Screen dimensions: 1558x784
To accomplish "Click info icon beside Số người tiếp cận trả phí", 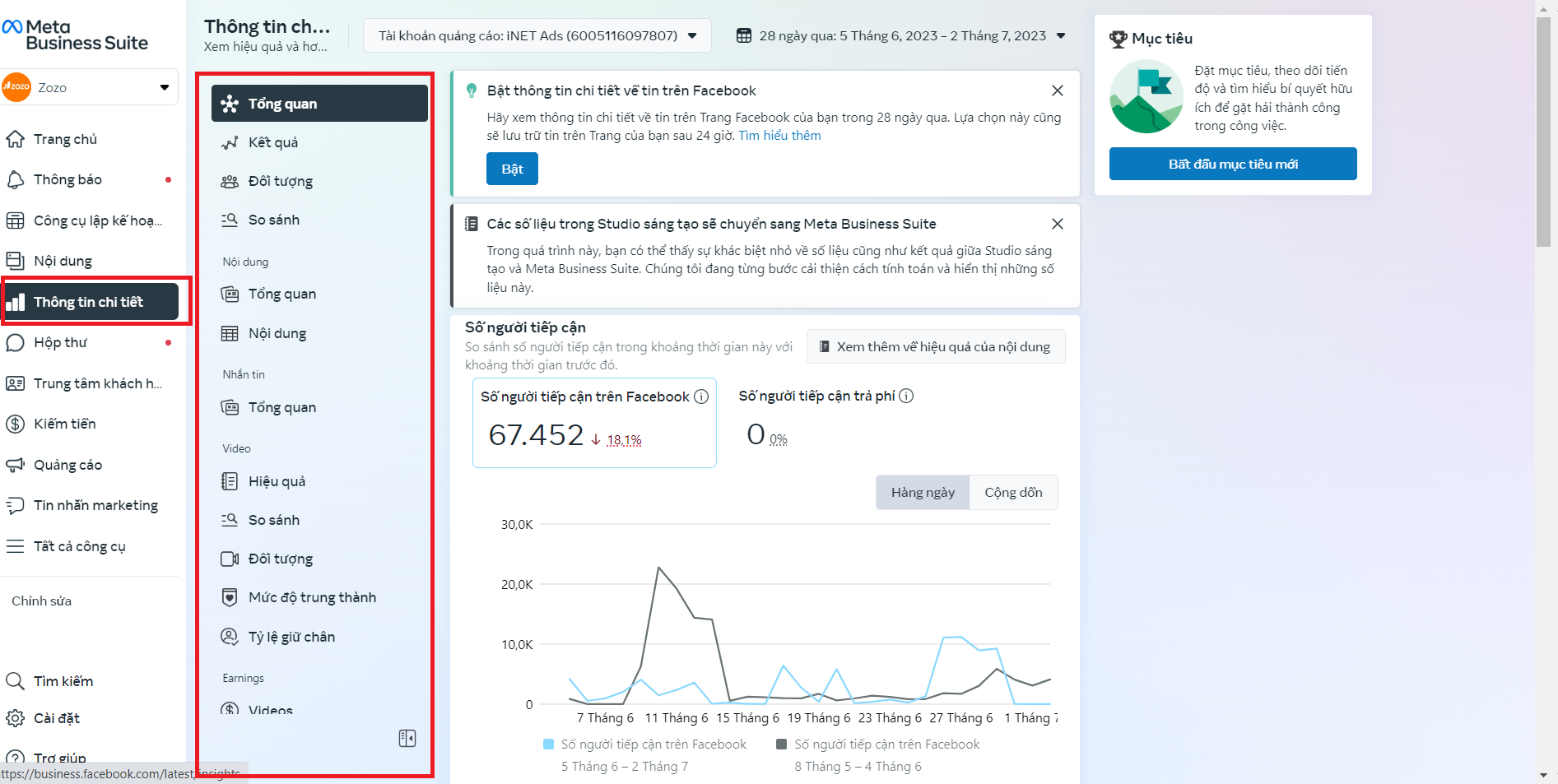I will point(906,396).
